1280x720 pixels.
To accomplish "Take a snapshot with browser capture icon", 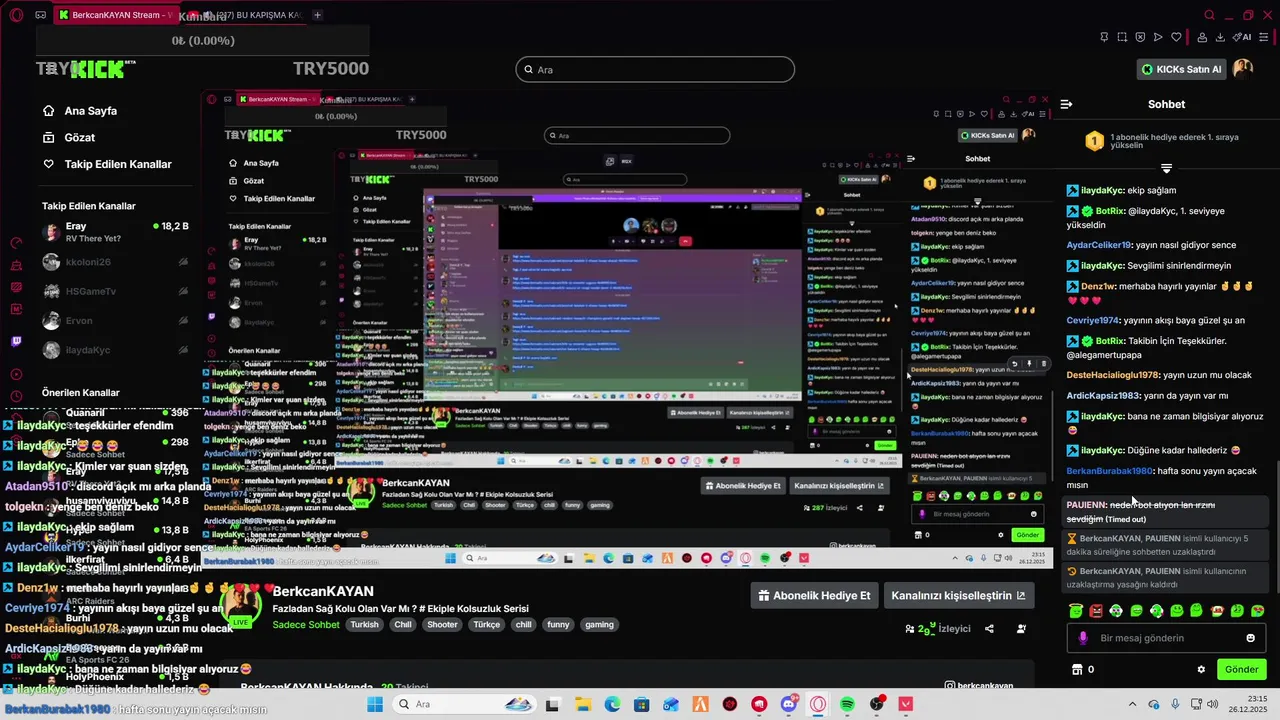I will [1122, 37].
